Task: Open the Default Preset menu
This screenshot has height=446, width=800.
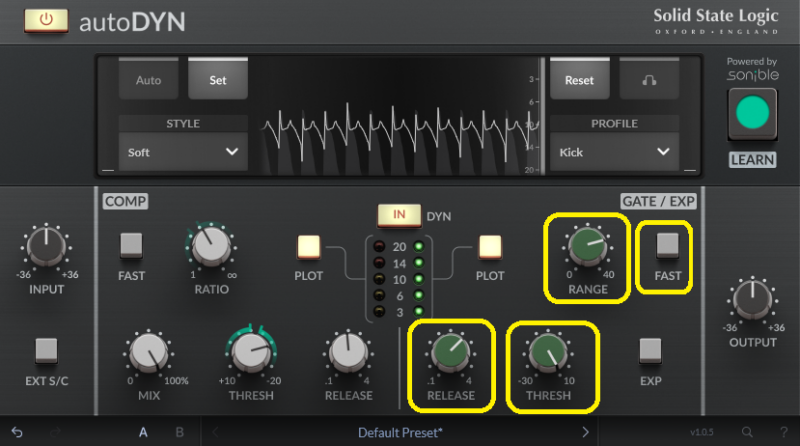Action: tap(399, 432)
